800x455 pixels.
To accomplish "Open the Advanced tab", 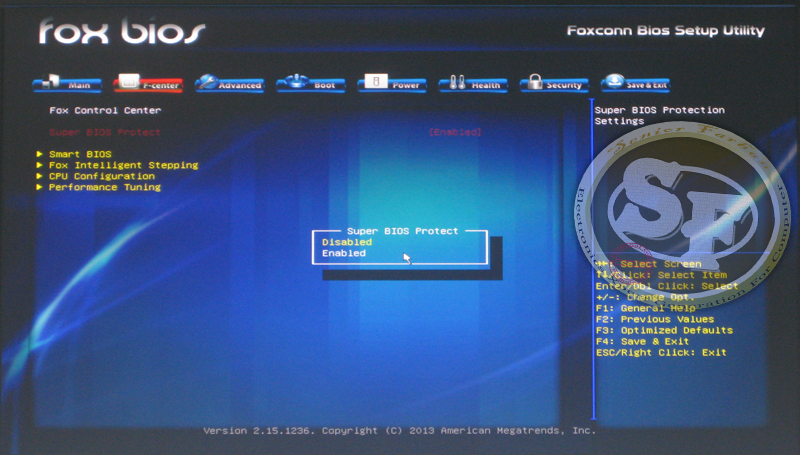I will pyautogui.click(x=230, y=83).
